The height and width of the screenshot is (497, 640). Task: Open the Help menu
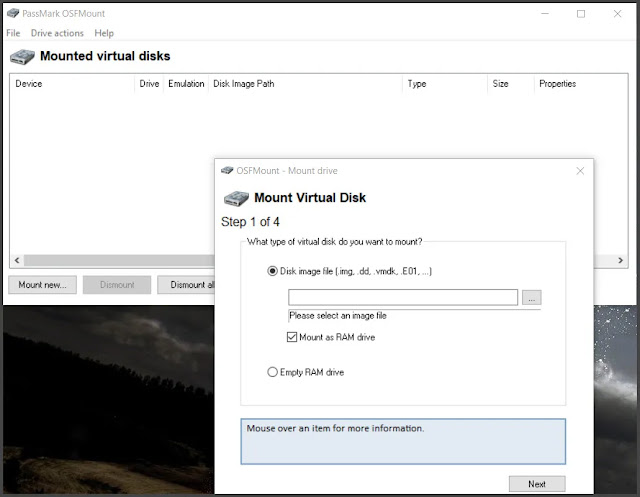104,33
